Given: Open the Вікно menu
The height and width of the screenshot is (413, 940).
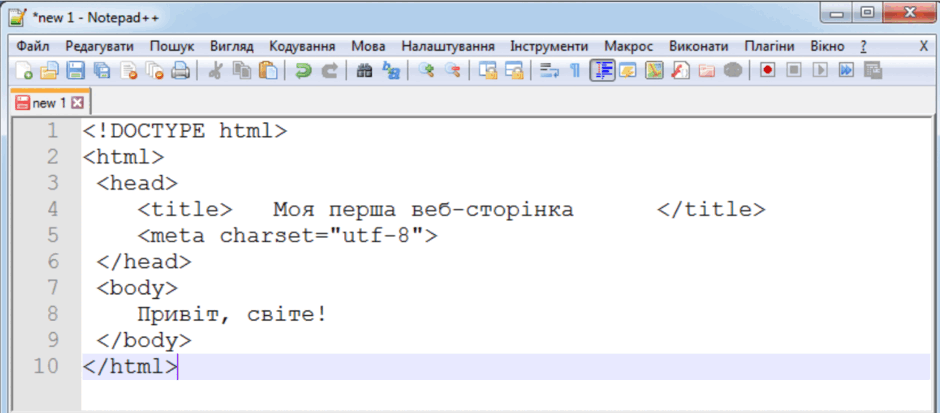Looking at the screenshot, I should [827, 46].
